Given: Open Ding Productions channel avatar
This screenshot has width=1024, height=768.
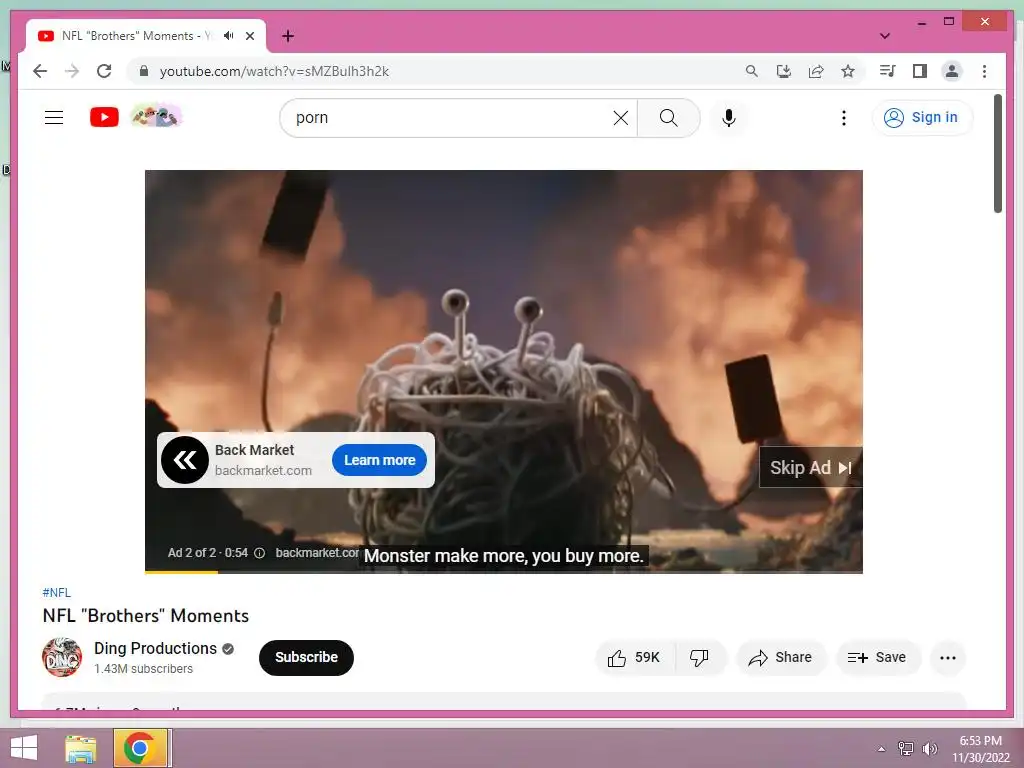Looking at the screenshot, I should pyautogui.click(x=62, y=657).
